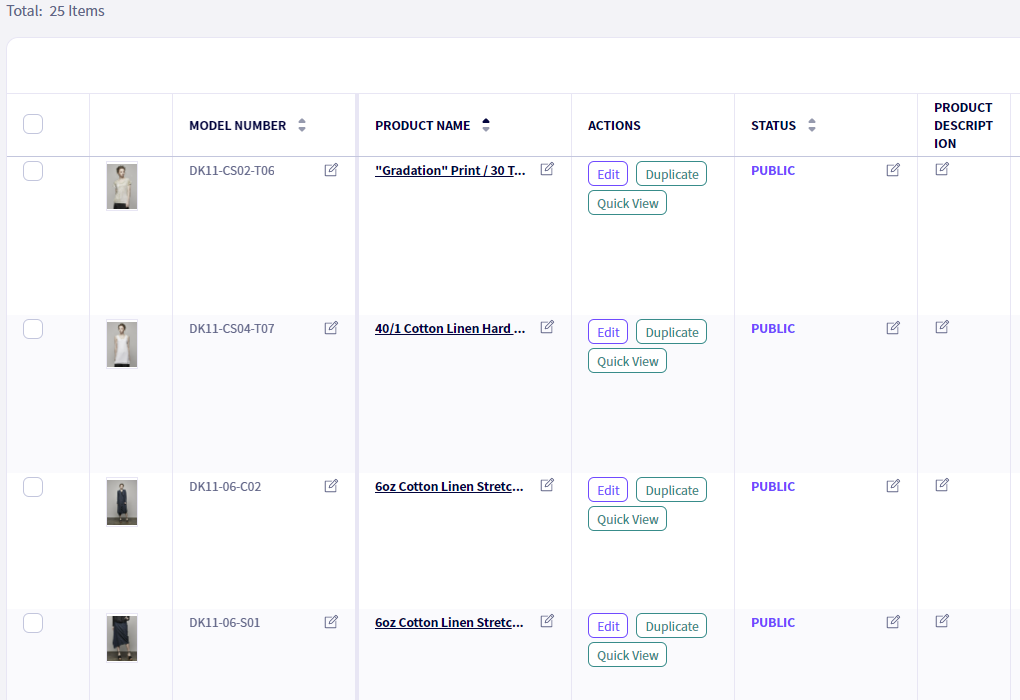Image resolution: width=1020 pixels, height=700 pixels.
Task: Edit the status of row DK11-CS02-T06 via pencil icon
Action: 893,170
